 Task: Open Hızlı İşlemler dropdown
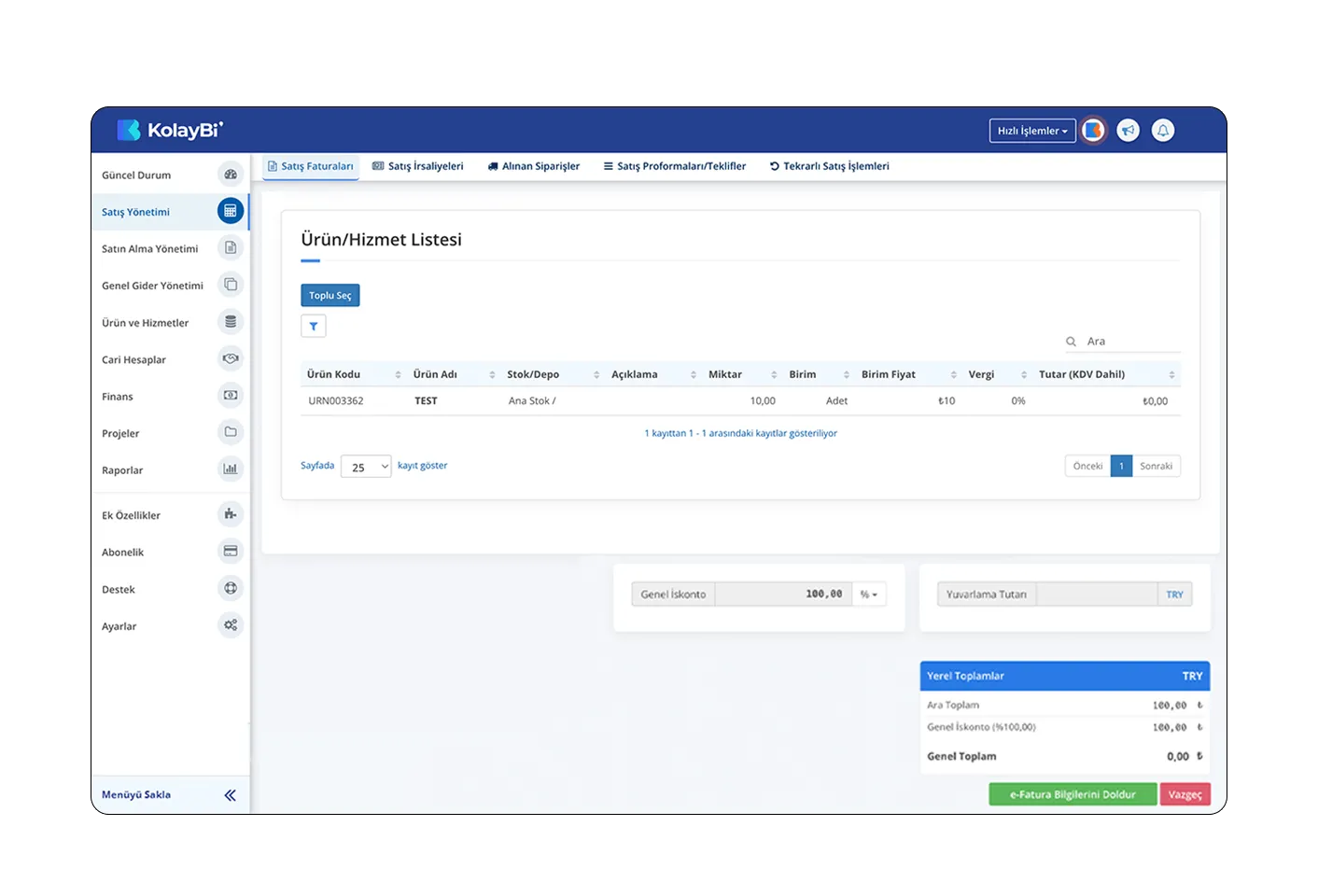(x=1032, y=131)
